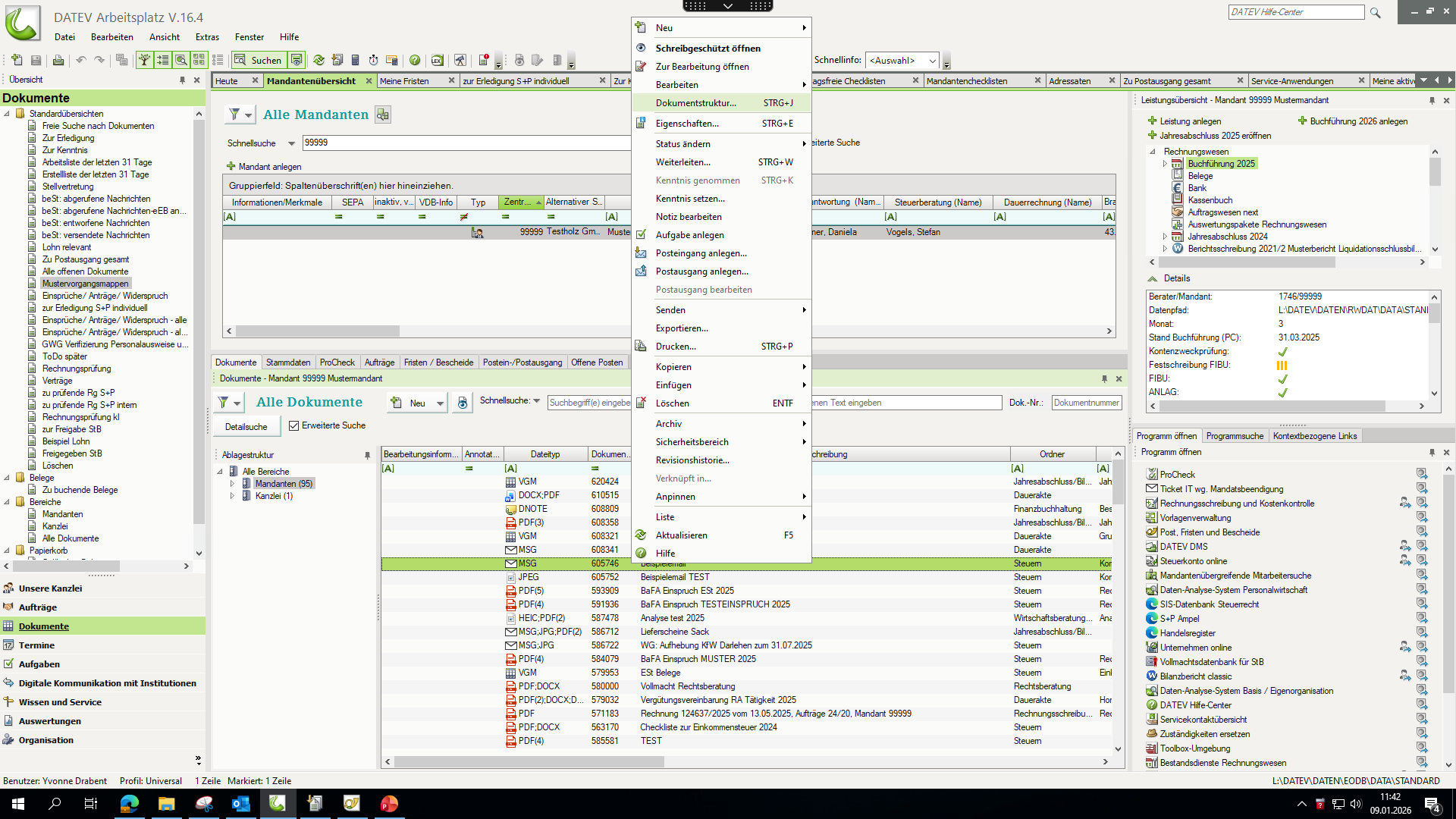
Task: Select Dokumentstruktur... in context menu
Action: point(695,103)
